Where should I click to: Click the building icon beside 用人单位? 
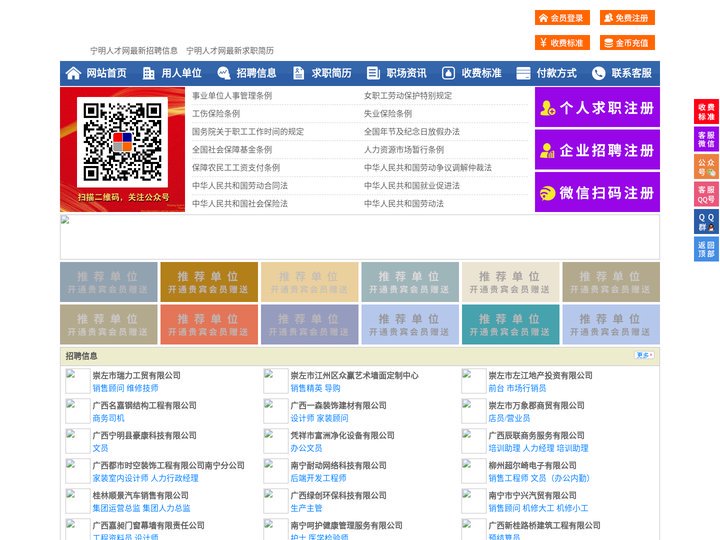[148, 73]
